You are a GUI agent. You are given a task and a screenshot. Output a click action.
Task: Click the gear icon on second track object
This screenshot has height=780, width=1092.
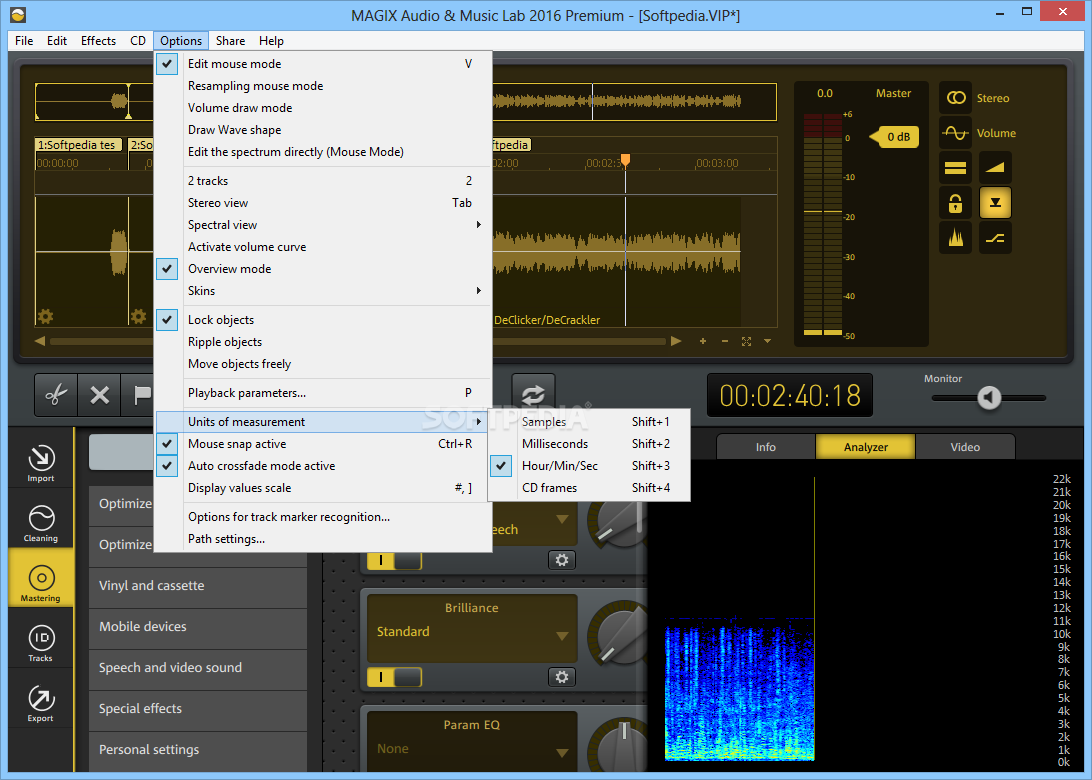[x=139, y=317]
